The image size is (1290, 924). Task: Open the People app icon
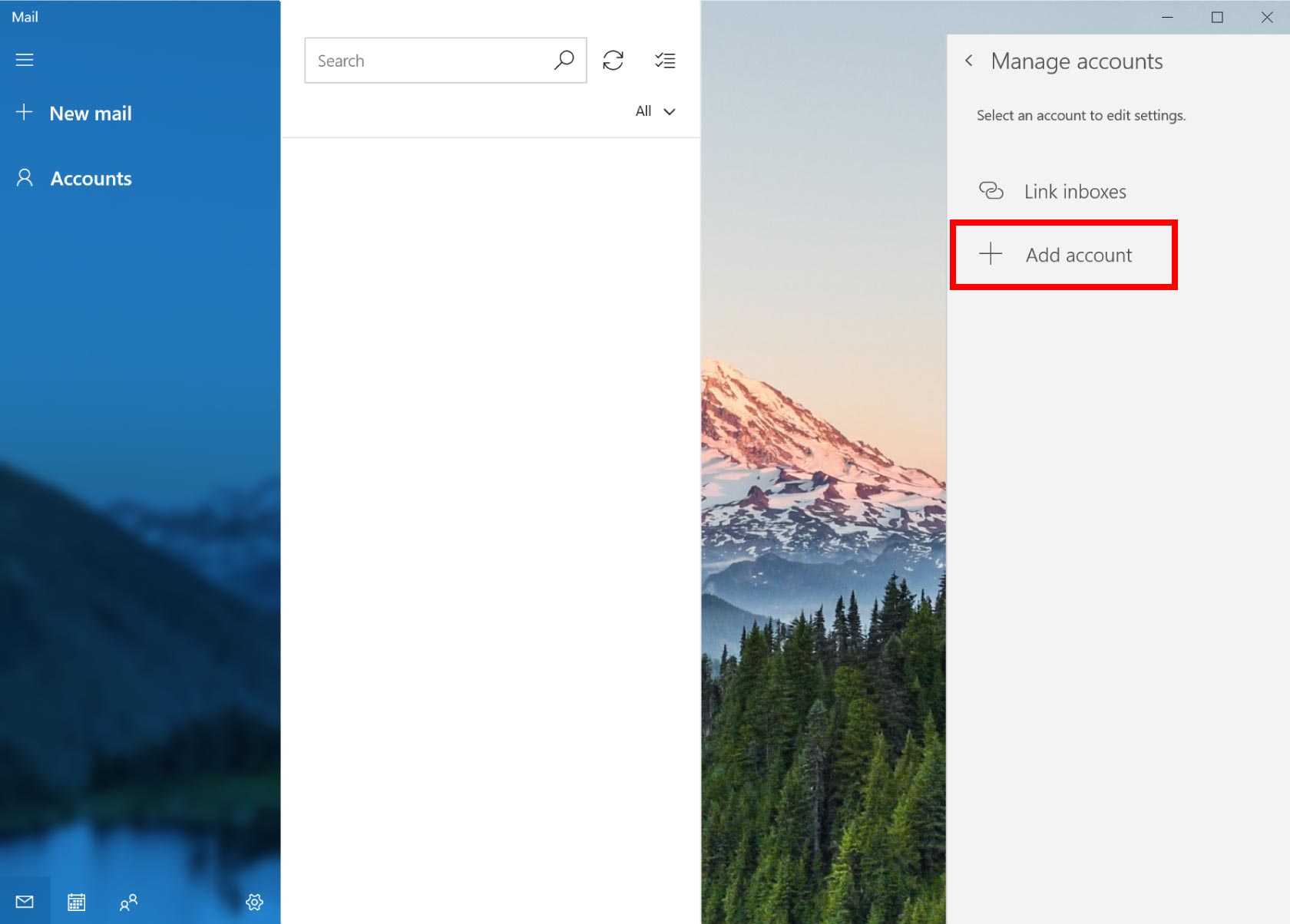tap(128, 902)
